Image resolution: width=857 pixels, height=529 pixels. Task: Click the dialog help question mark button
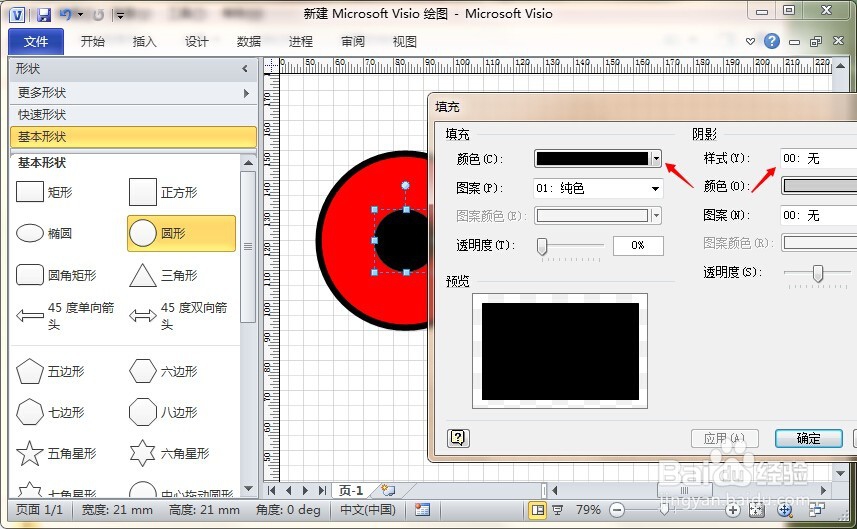click(458, 438)
